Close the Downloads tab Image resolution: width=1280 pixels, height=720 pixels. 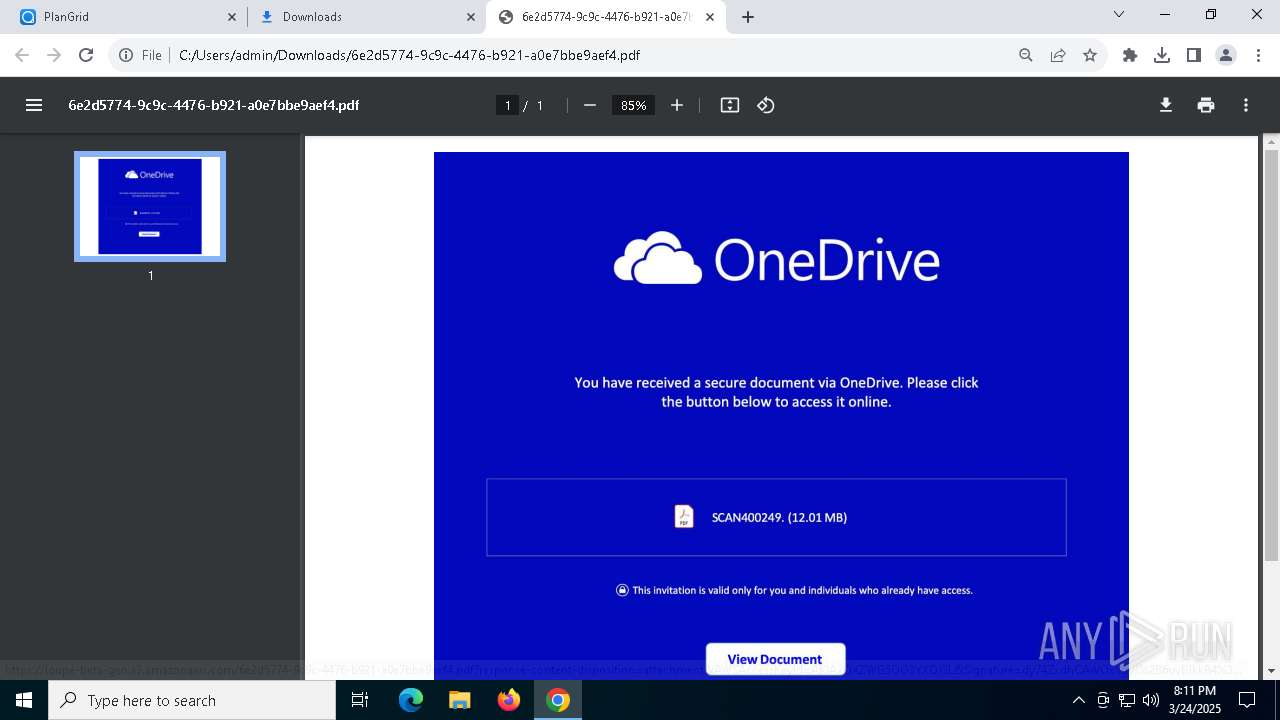click(x=471, y=17)
